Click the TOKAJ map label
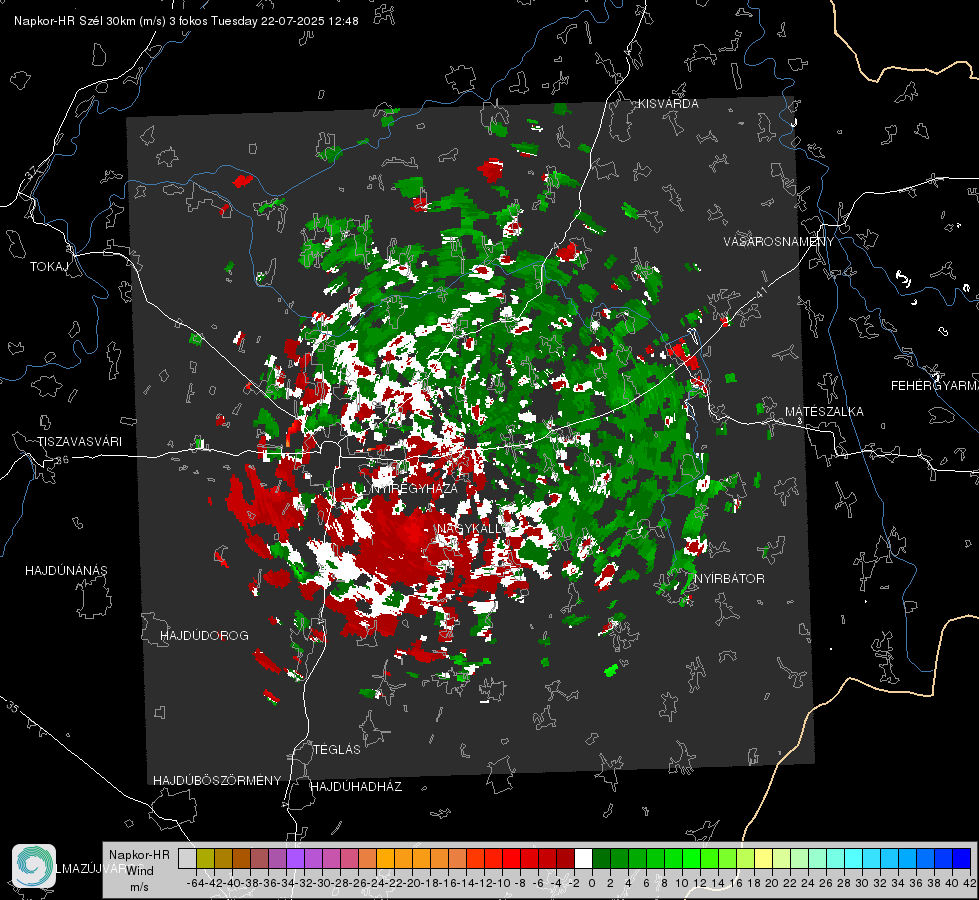The image size is (979, 900). 49,267
